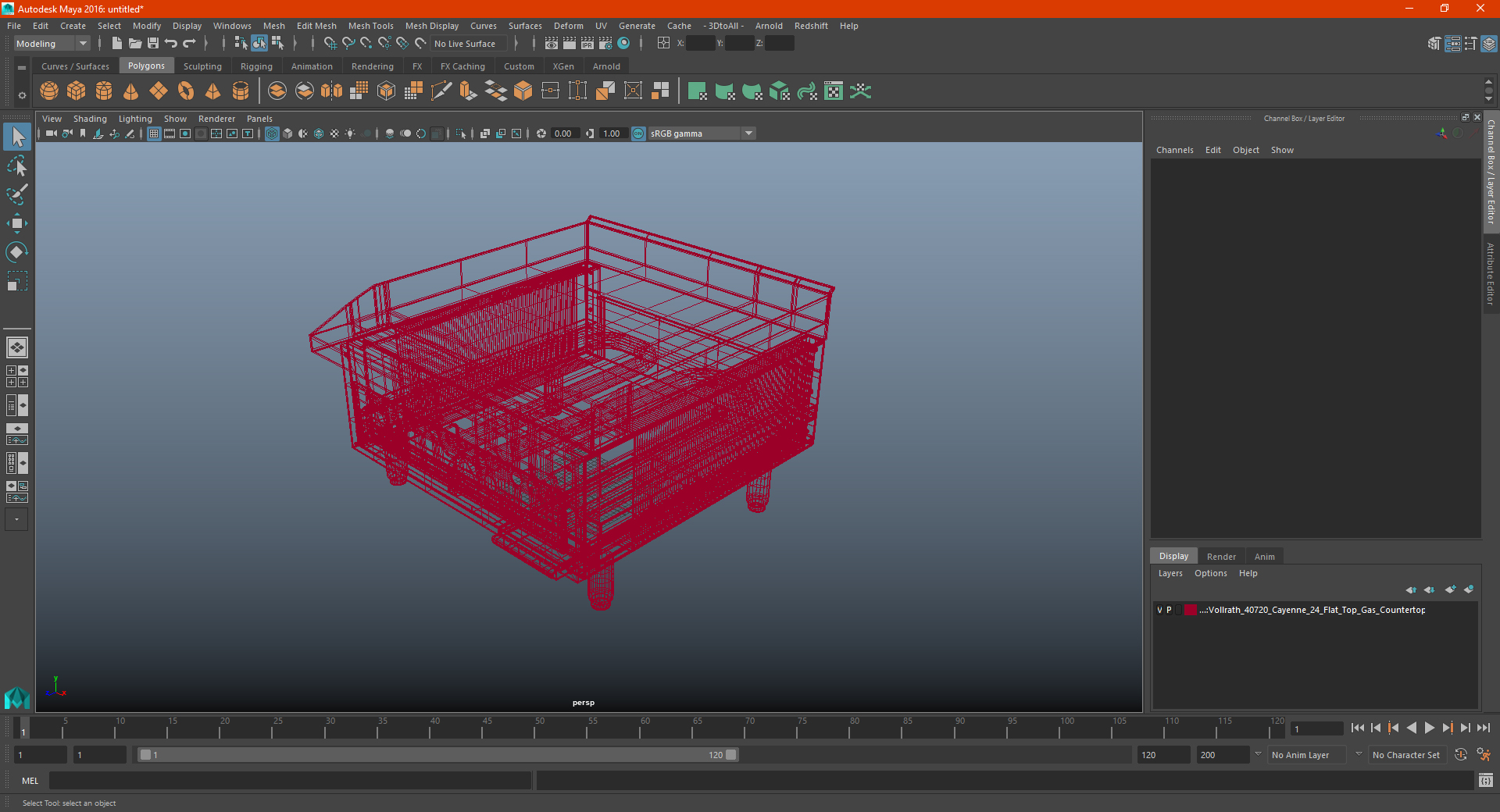This screenshot has height=812, width=1500.
Task: Click the Open Scene folder icon
Action: [x=134, y=44]
